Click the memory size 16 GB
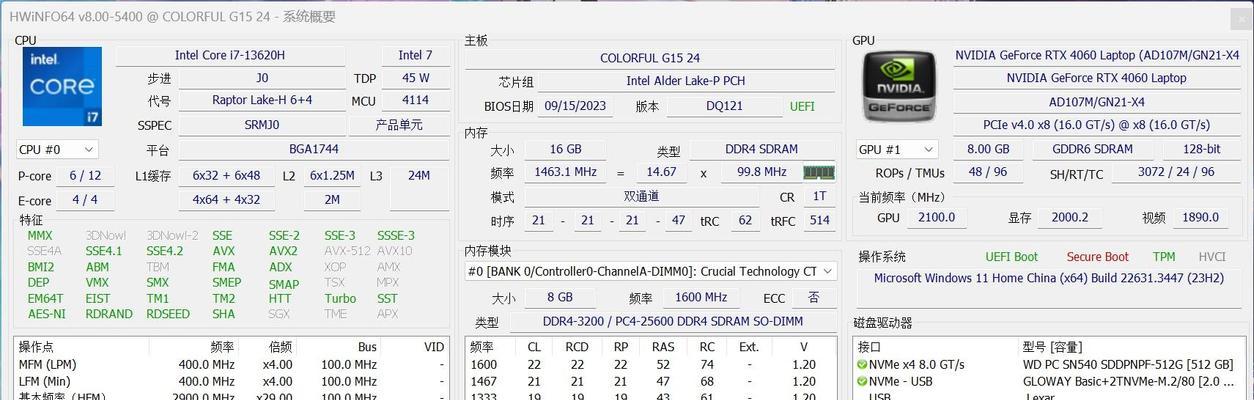Image resolution: width=1254 pixels, height=400 pixels. (565, 149)
